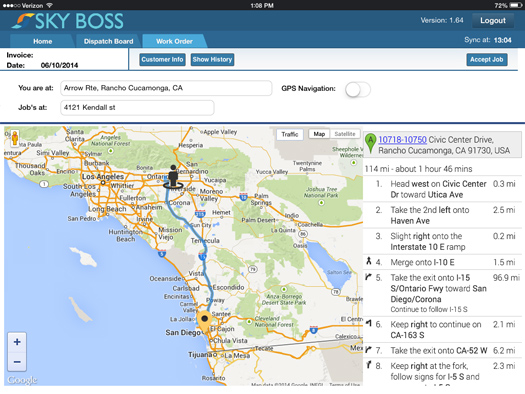The image size is (525, 394).
Task: Open the Street View pegman icon
Action: [15, 138]
